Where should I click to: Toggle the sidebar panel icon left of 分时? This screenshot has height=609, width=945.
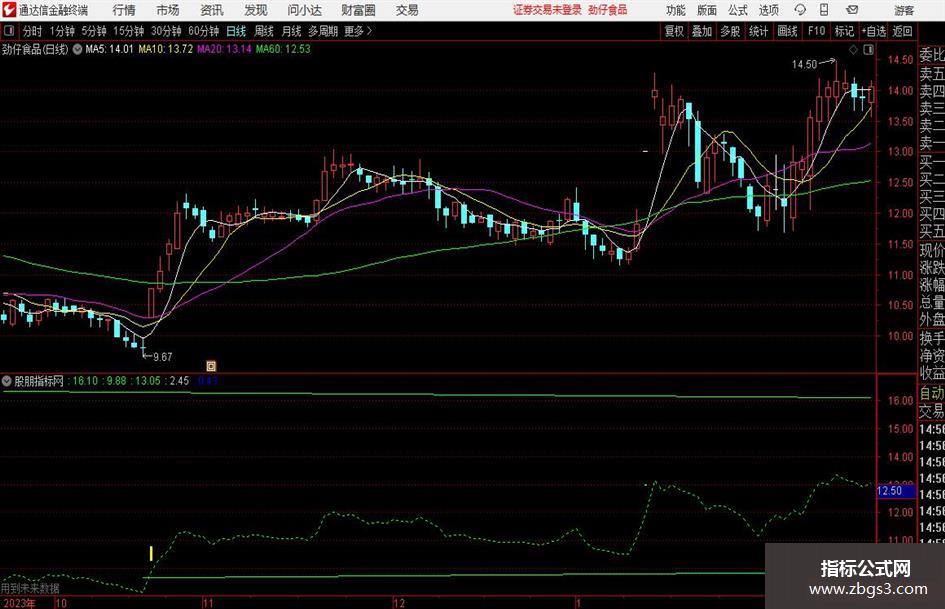click(x=9, y=31)
